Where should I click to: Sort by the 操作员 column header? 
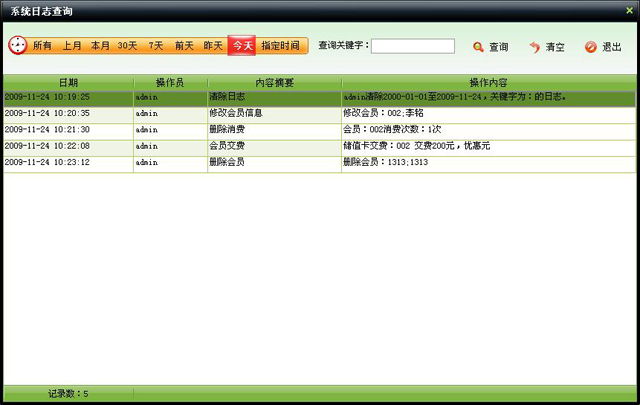[170, 82]
